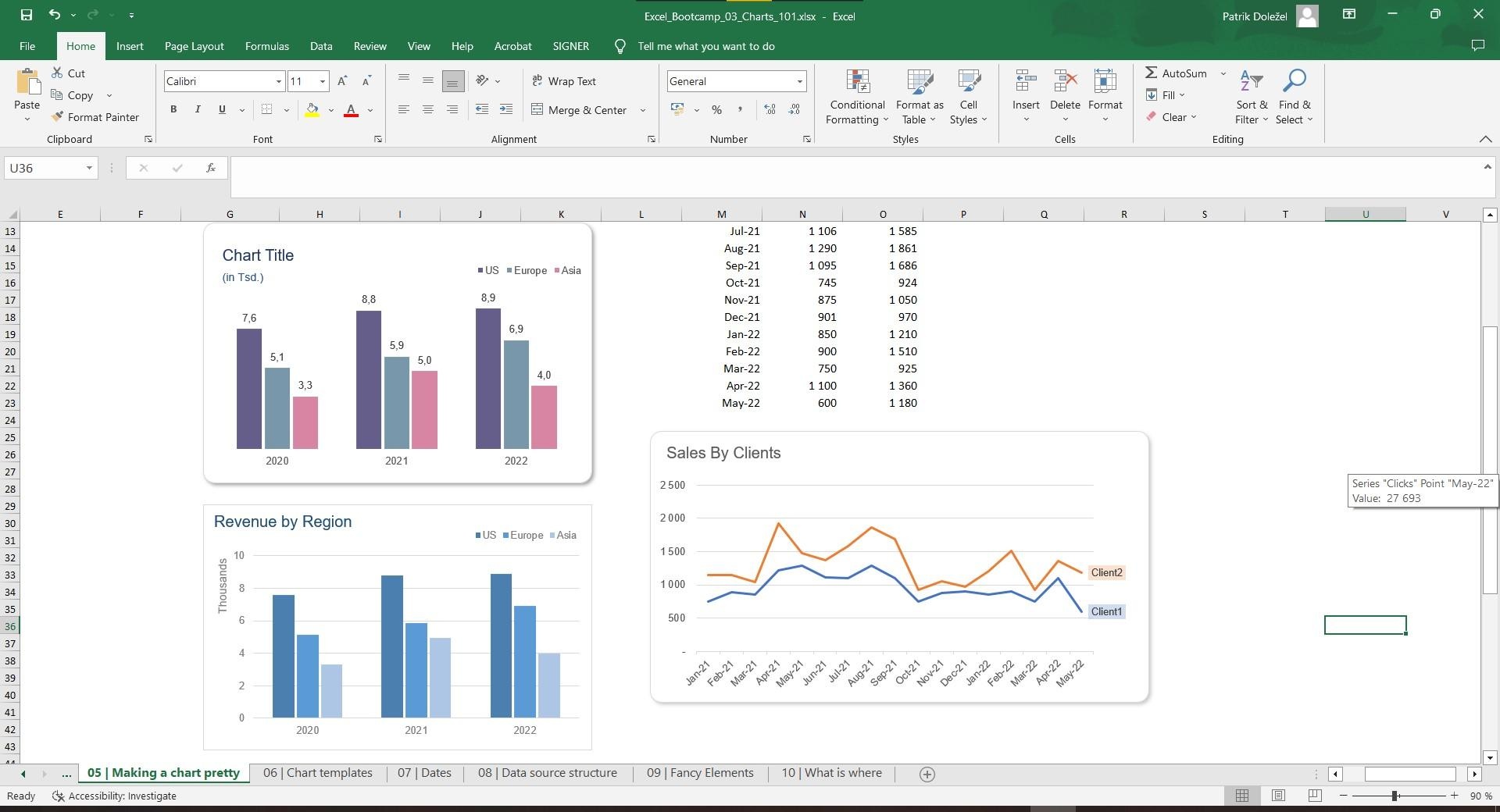Viewport: 1500px width, 812px height.
Task: Toggle Wrap Text
Action: (563, 81)
